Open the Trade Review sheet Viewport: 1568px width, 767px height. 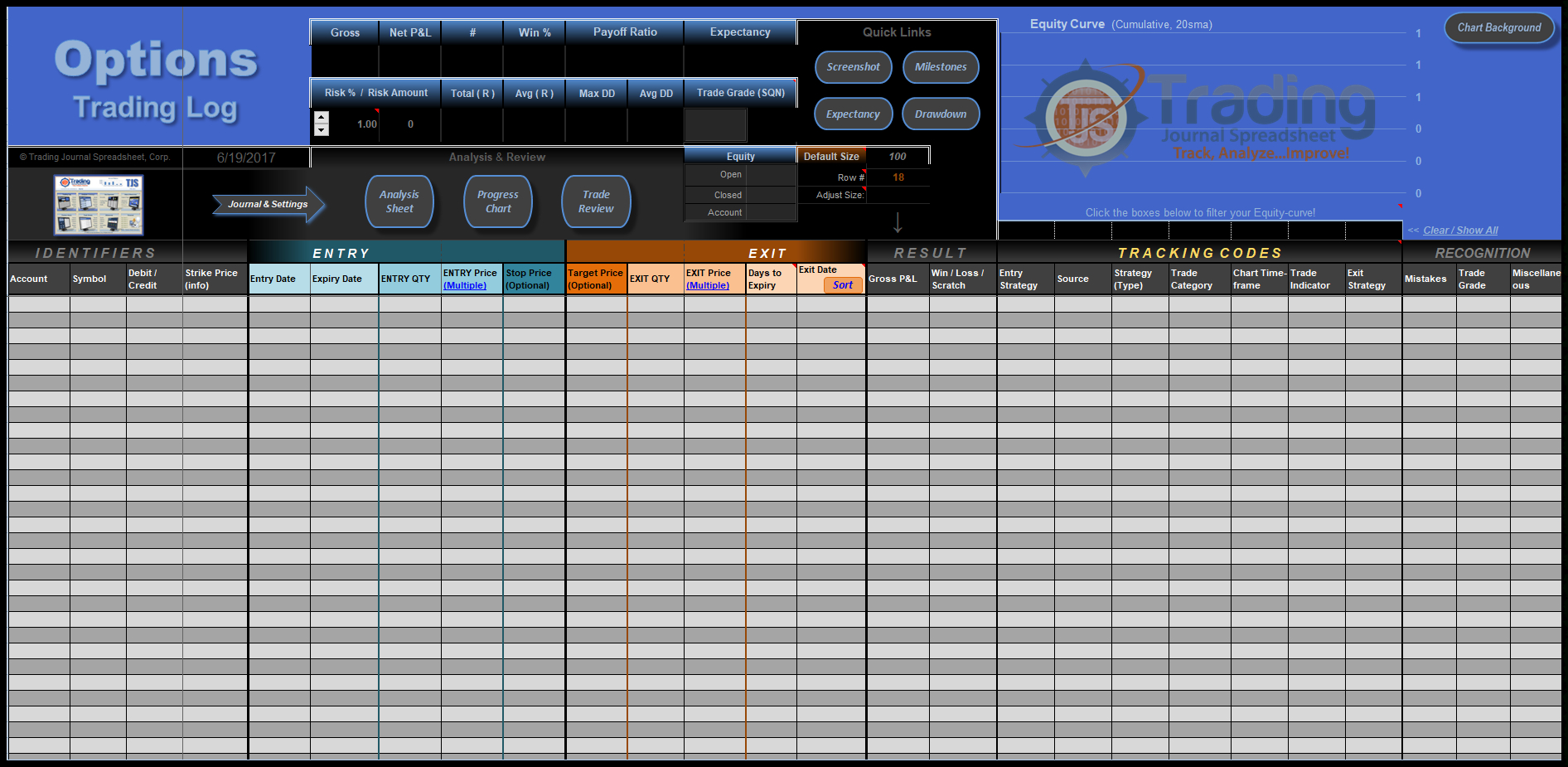(596, 201)
